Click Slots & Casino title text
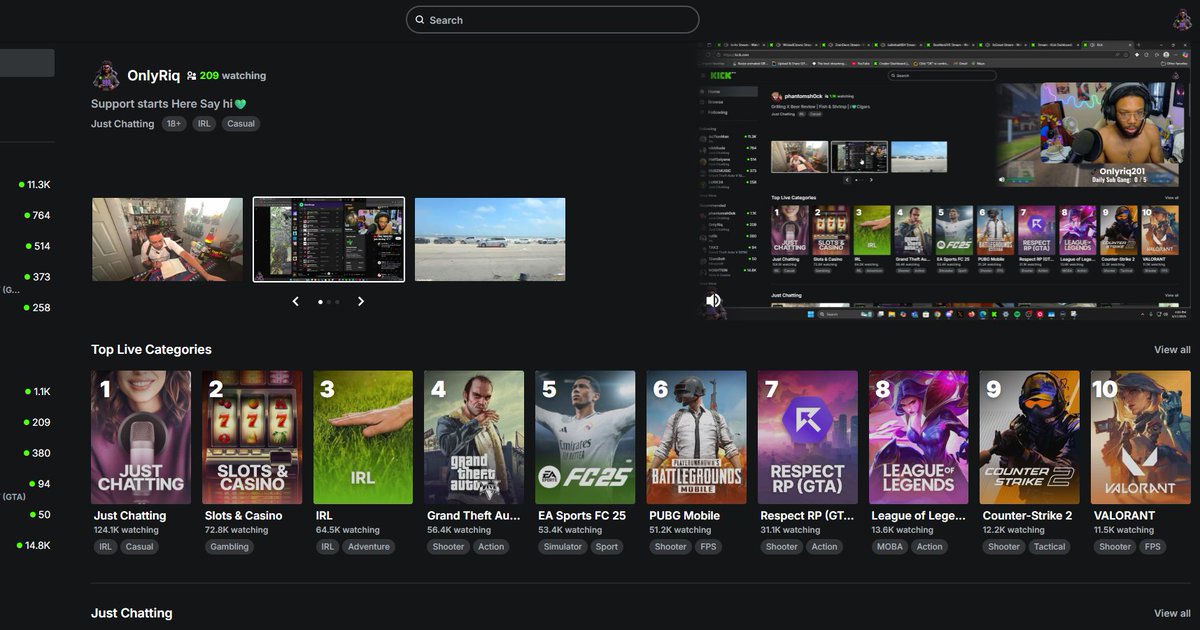 [x=244, y=516]
